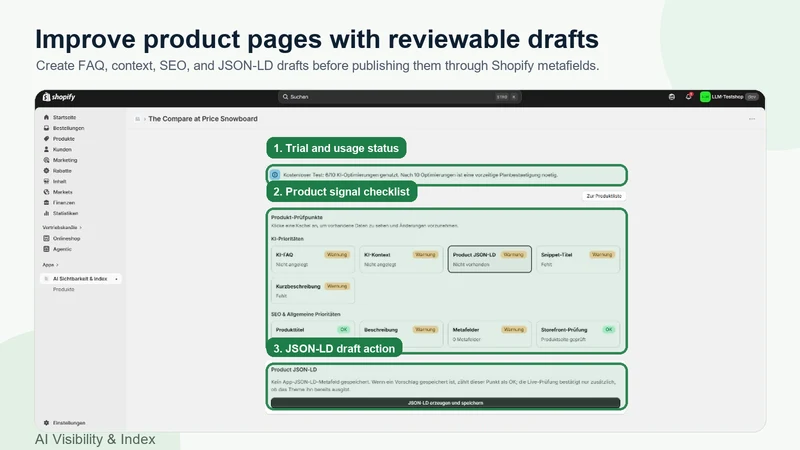Open Bestellungen orders icon in sidebar
800x450 pixels.
point(46,128)
